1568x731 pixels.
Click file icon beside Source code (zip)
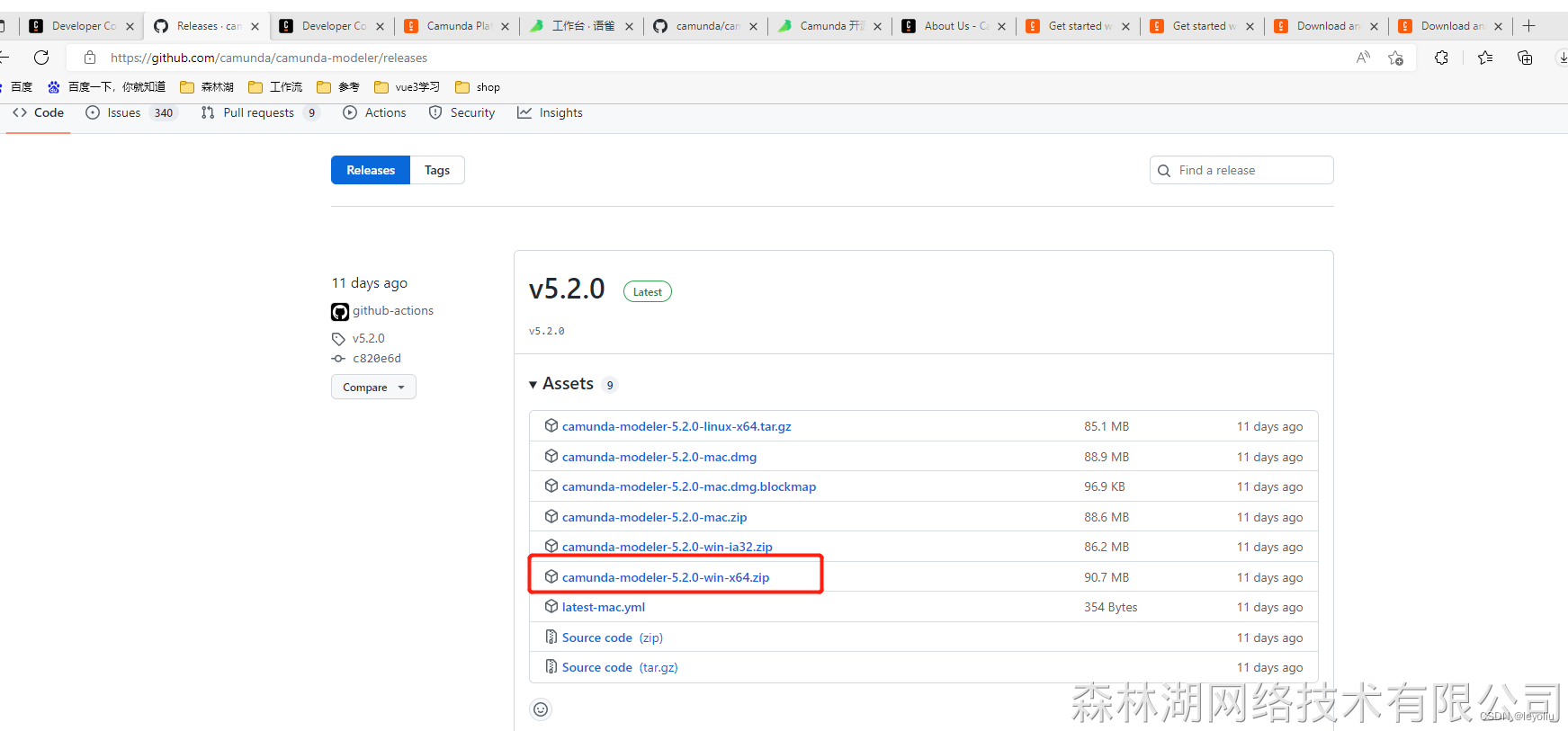[x=551, y=637]
